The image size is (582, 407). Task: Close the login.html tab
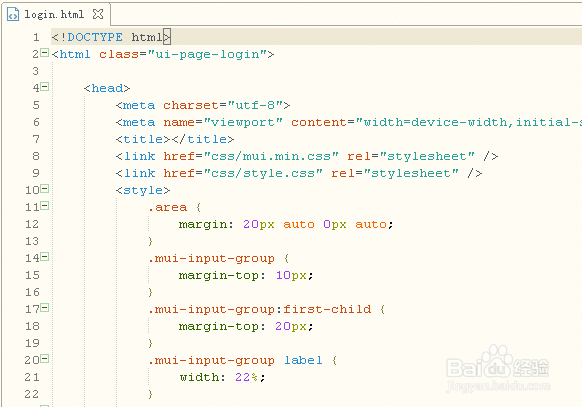click(98, 14)
